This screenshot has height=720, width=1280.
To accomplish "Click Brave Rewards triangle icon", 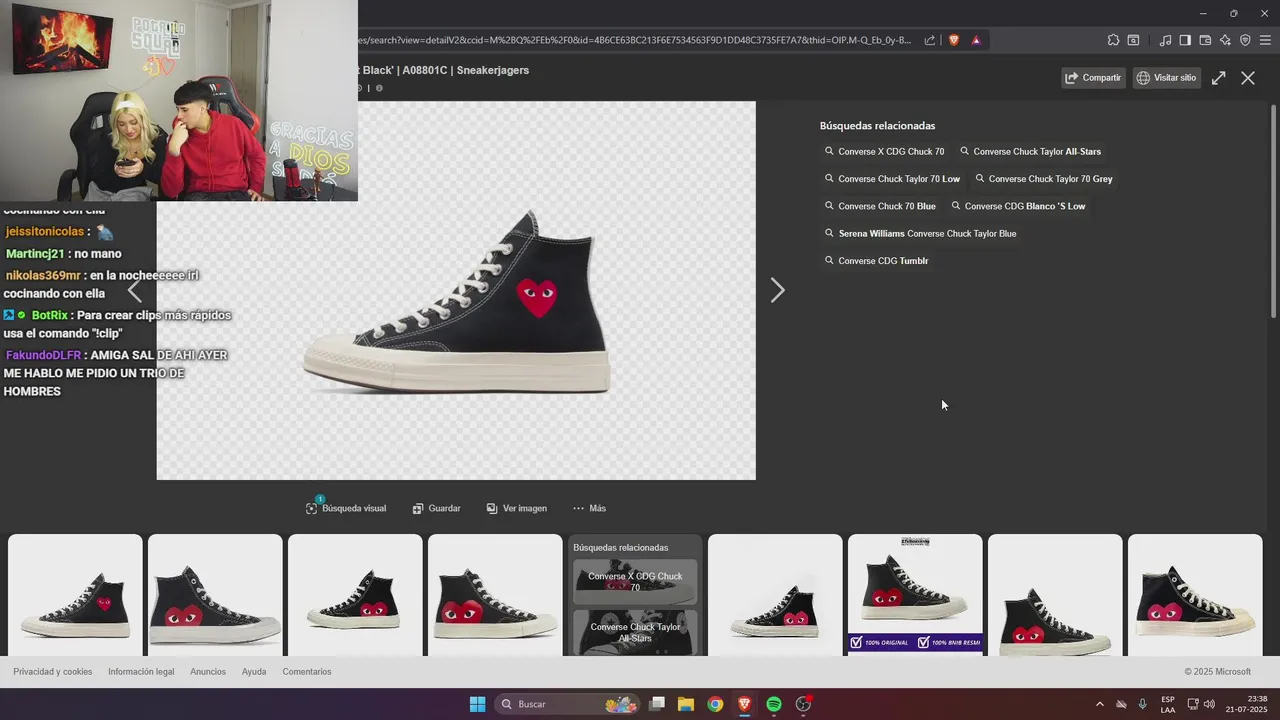I will (976, 40).
